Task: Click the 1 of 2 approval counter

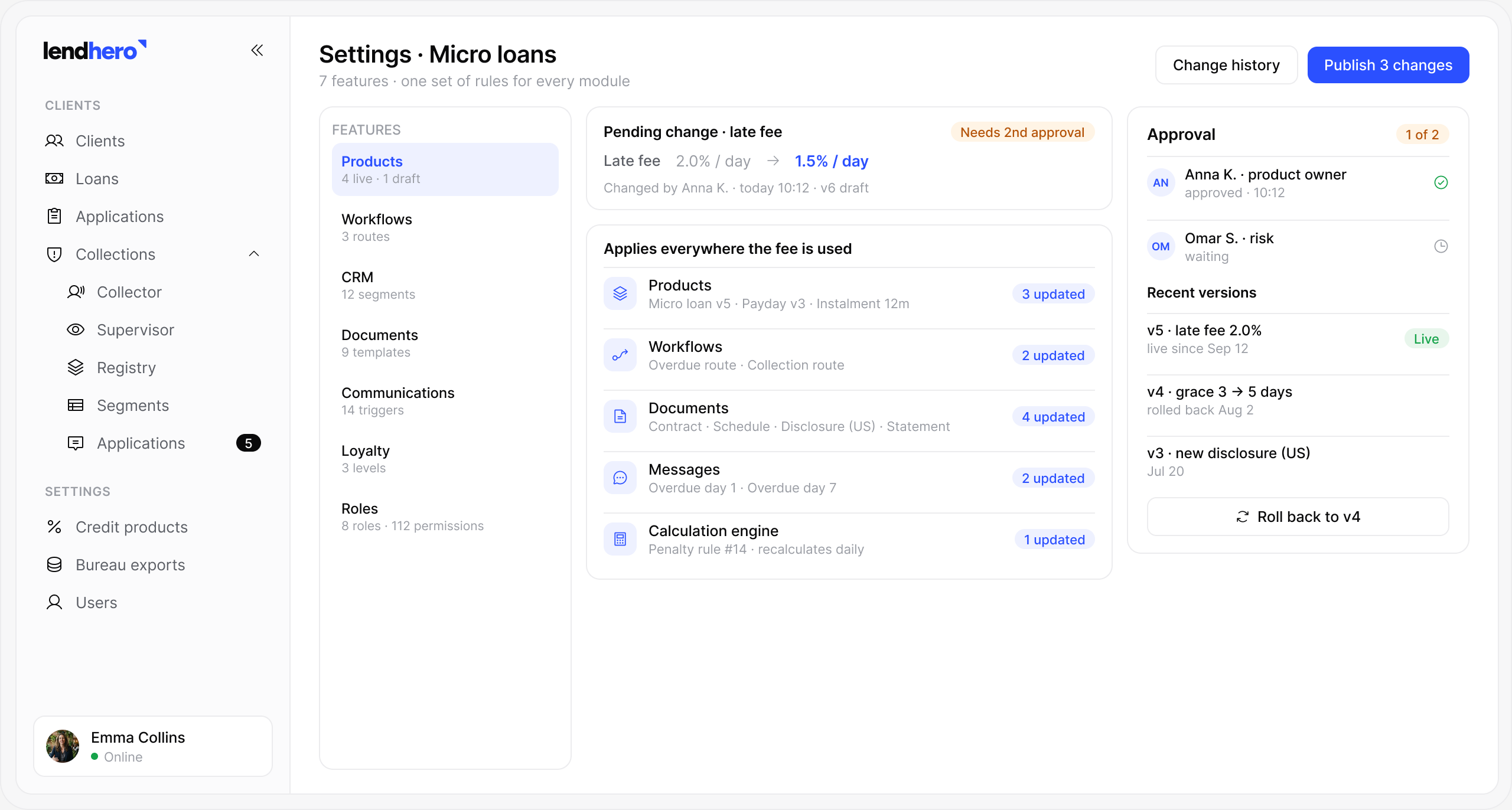Action: pos(1422,135)
